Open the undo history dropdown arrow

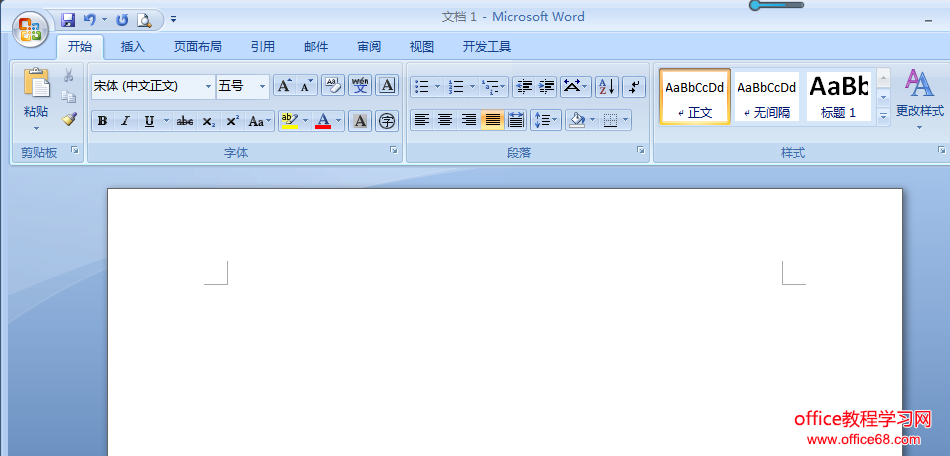tap(104, 20)
